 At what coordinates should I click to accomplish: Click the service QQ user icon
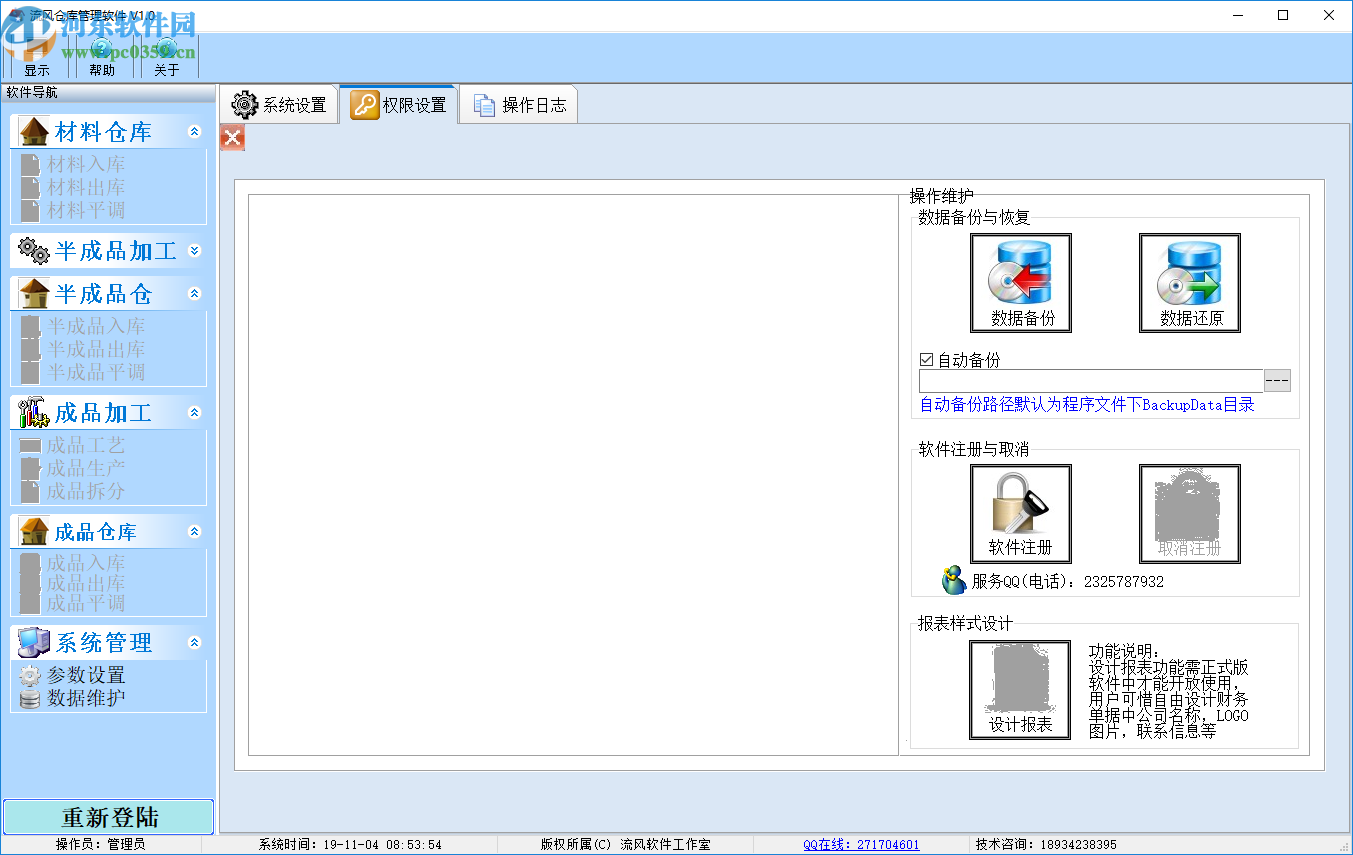[954, 580]
